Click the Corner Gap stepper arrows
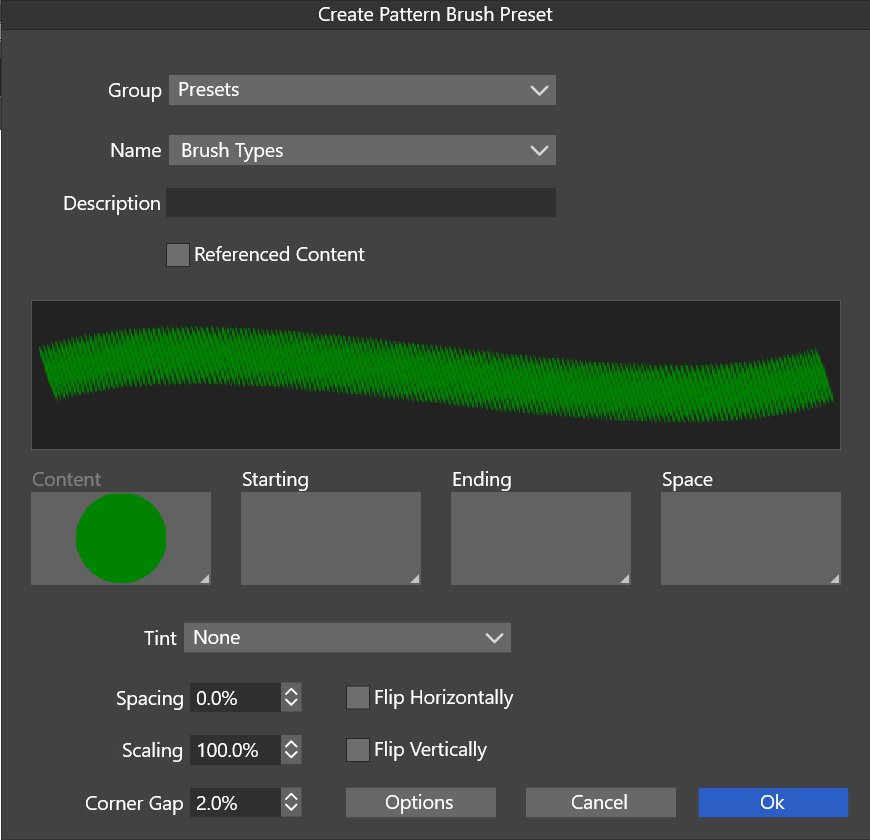The width and height of the screenshot is (870, 840). pos(291,803)
